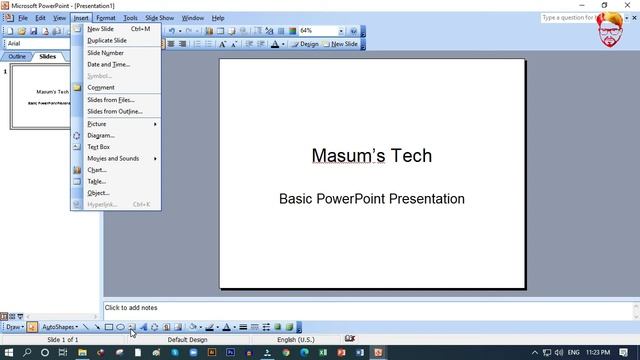Expand the Movies and Sounds submenu
The height and width of the screenshot is (360, 640).
[x=116, y=158]
